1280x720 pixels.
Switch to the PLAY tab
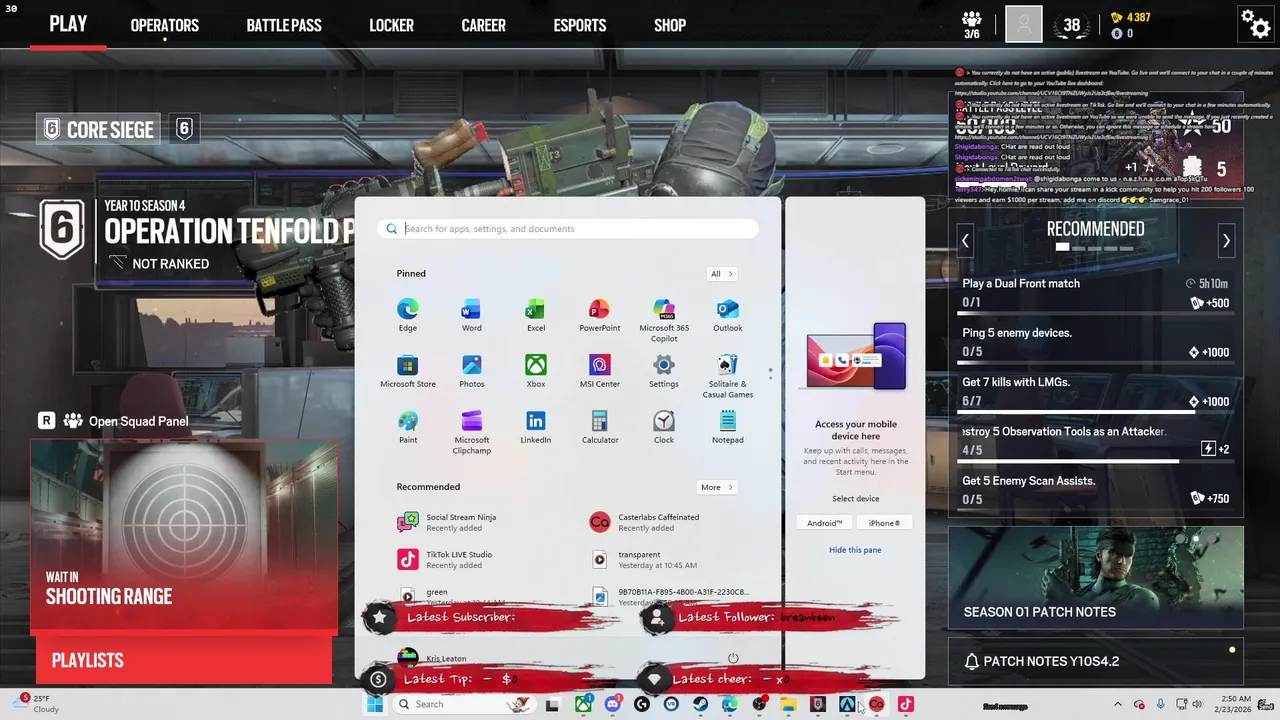tap(68, 24)
